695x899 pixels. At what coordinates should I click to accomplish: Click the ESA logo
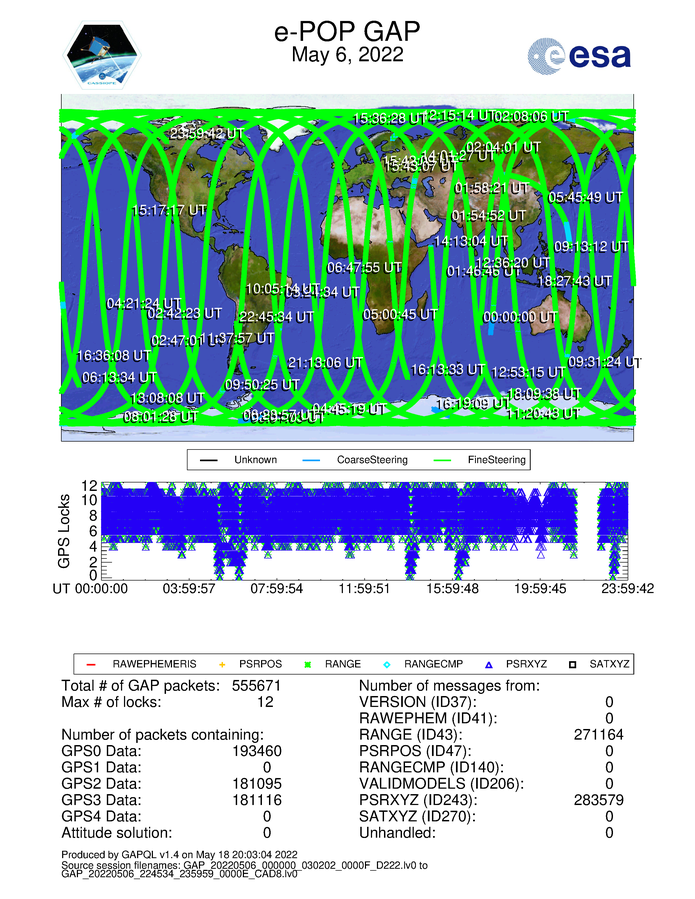pyautogui.click(x=579, y=56)
